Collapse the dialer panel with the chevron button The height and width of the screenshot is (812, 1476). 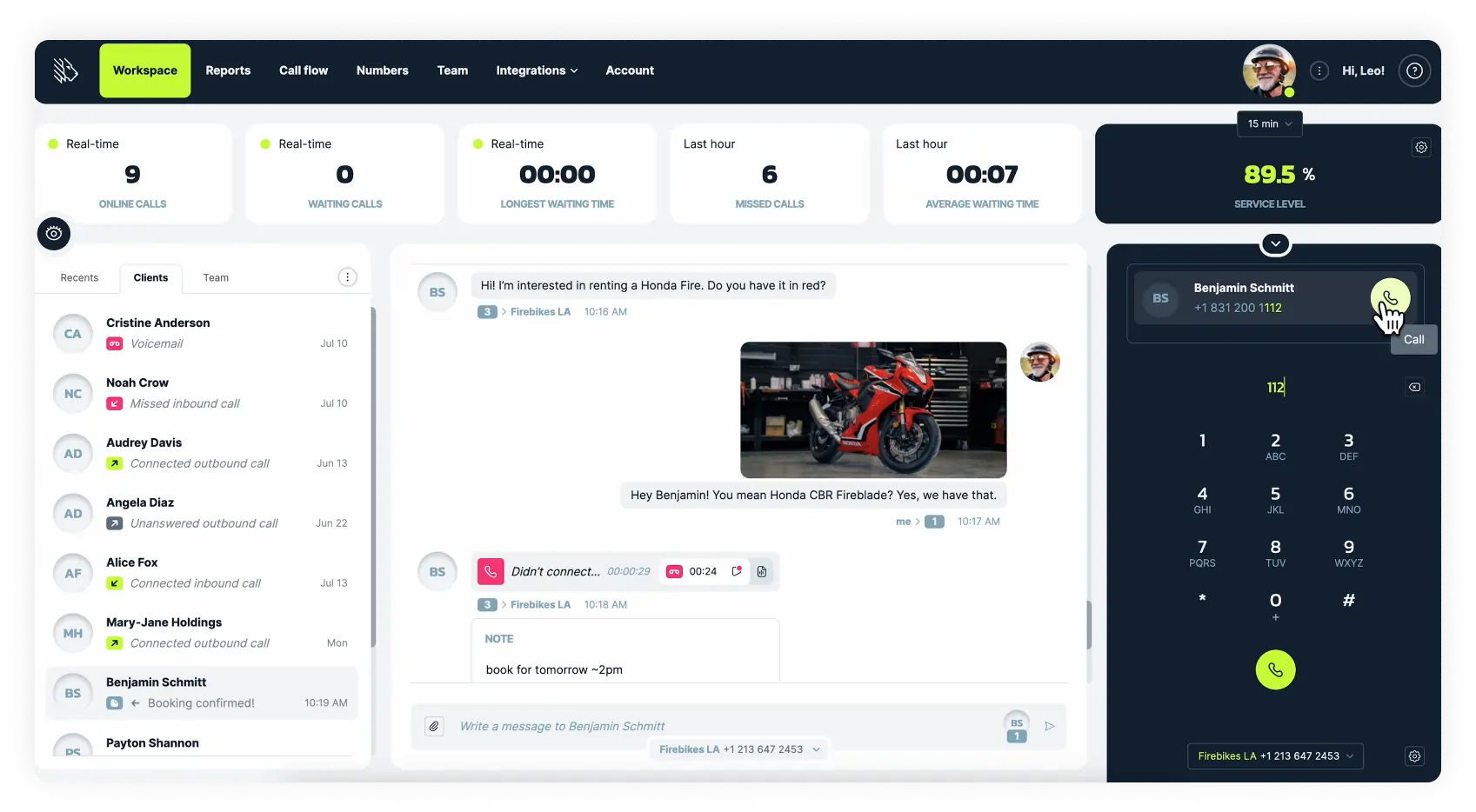click(x=1275, y=244)
